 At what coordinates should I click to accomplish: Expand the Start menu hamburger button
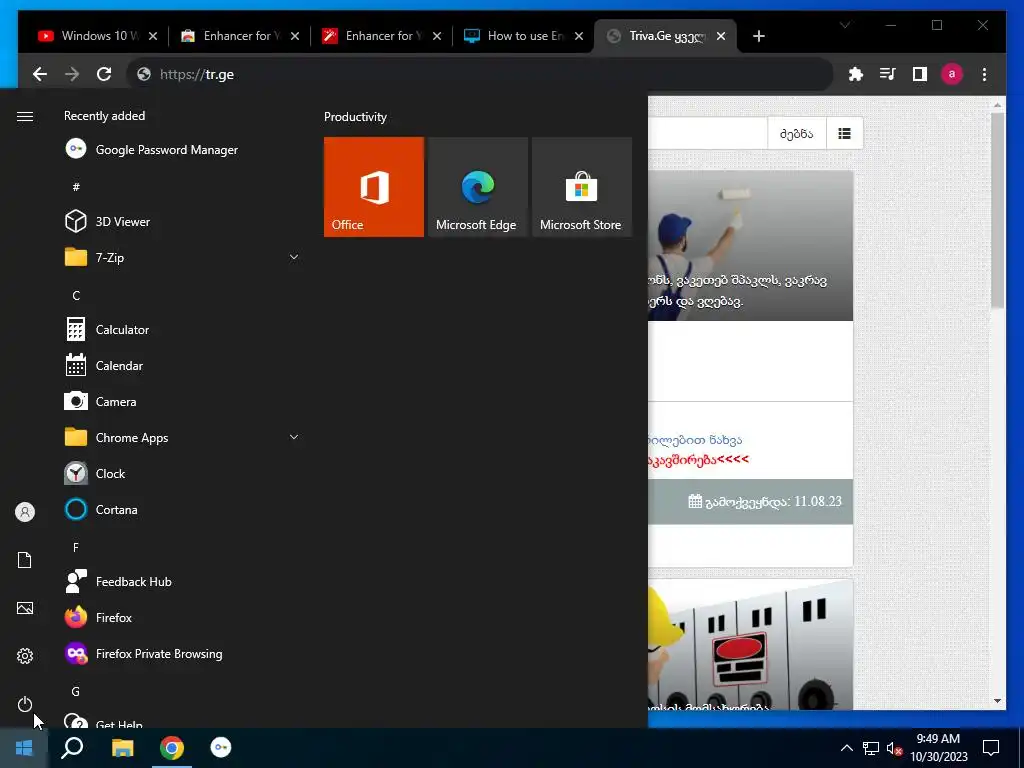point(25,116)
